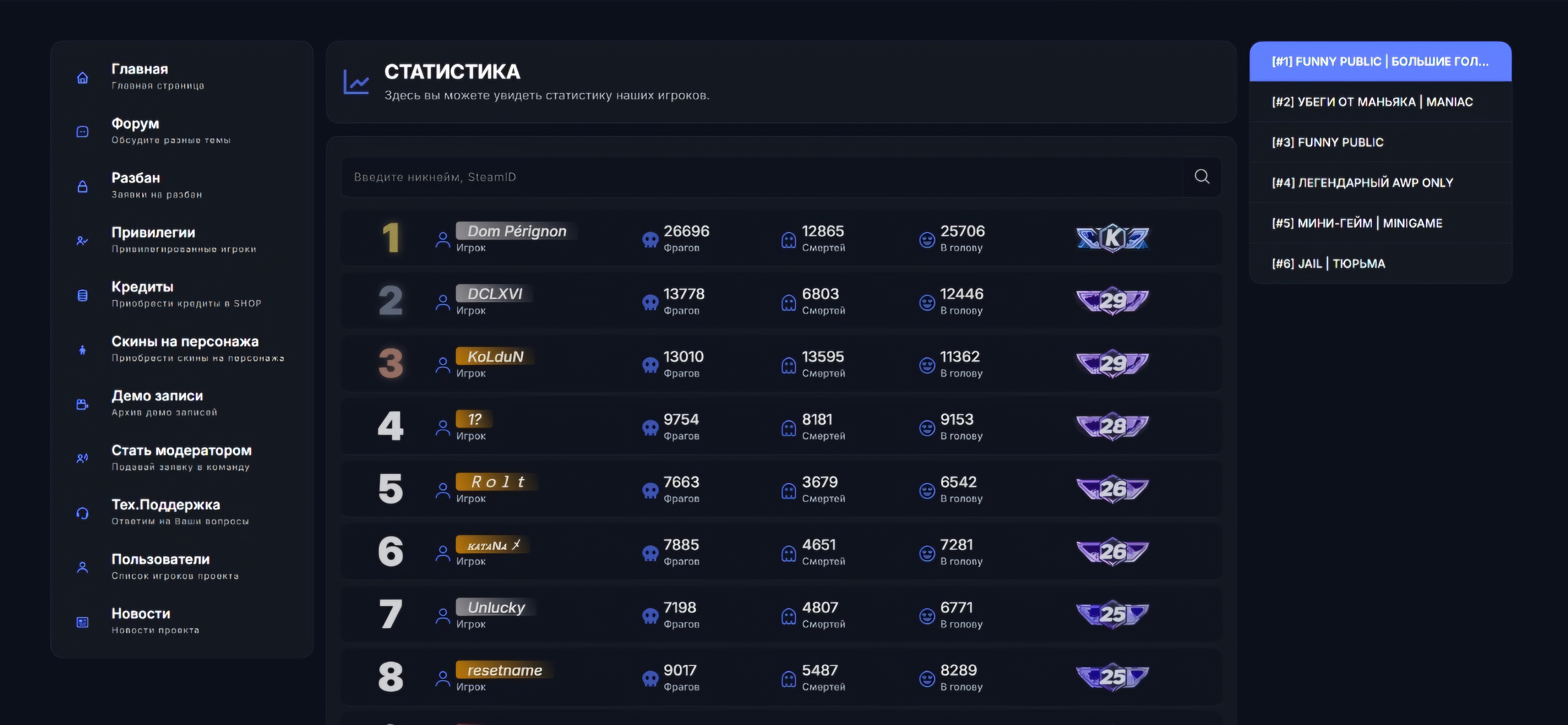Click the nickname or SteamID search field
This screenshot has height=725, width=1568.
761,177
